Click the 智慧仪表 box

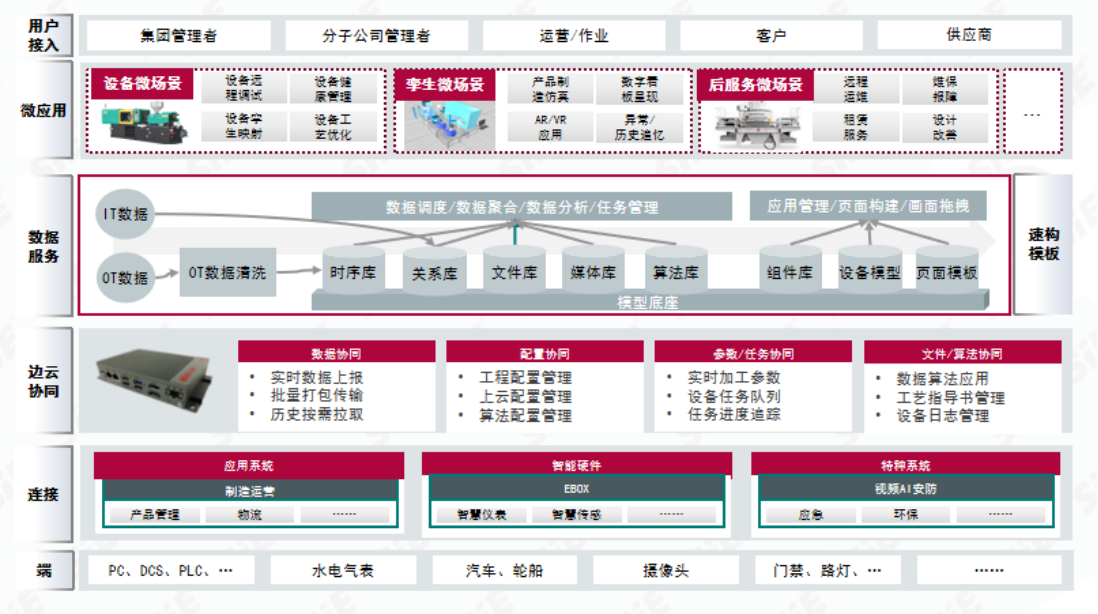(481, 515)
